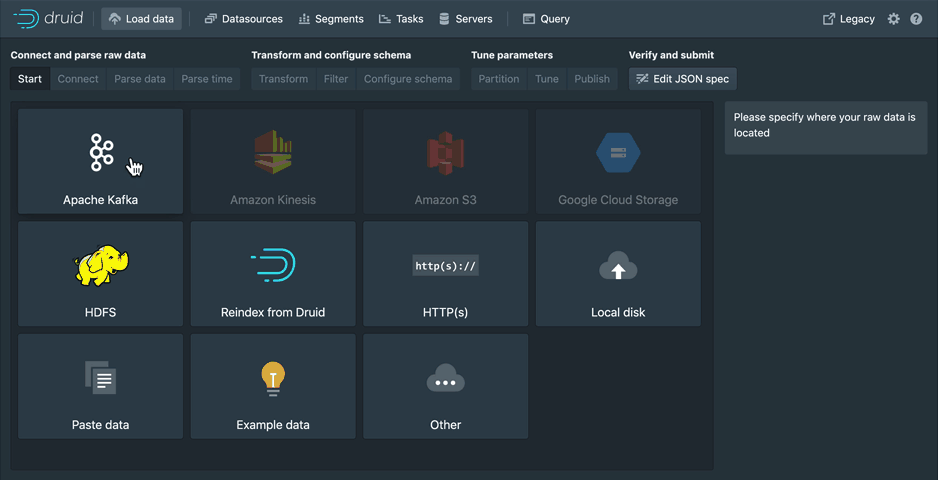The height and width of the screenshot is (480, 938).
Task: Open the Legacy console link
Action: tap(848, 19)
